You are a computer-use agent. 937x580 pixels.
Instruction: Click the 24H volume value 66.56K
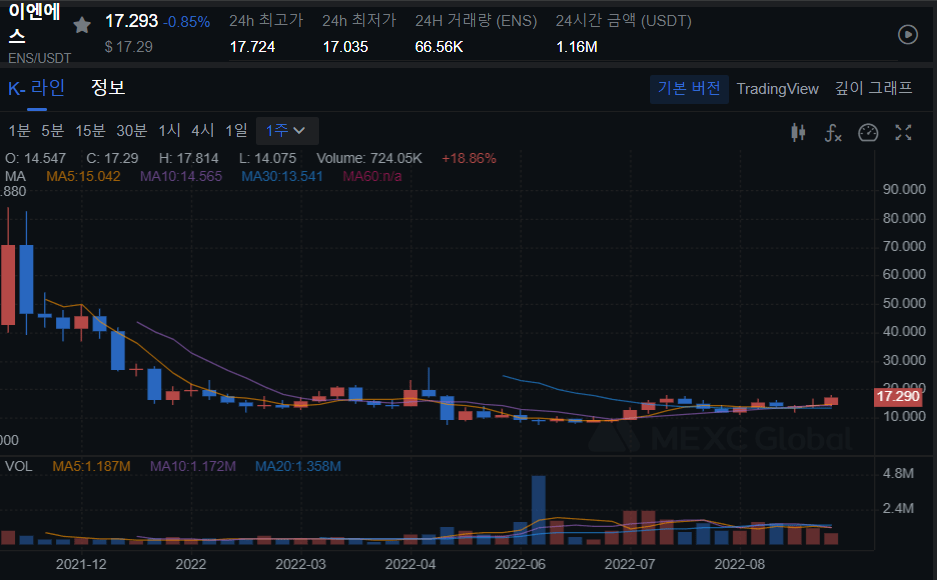point(439,47)
